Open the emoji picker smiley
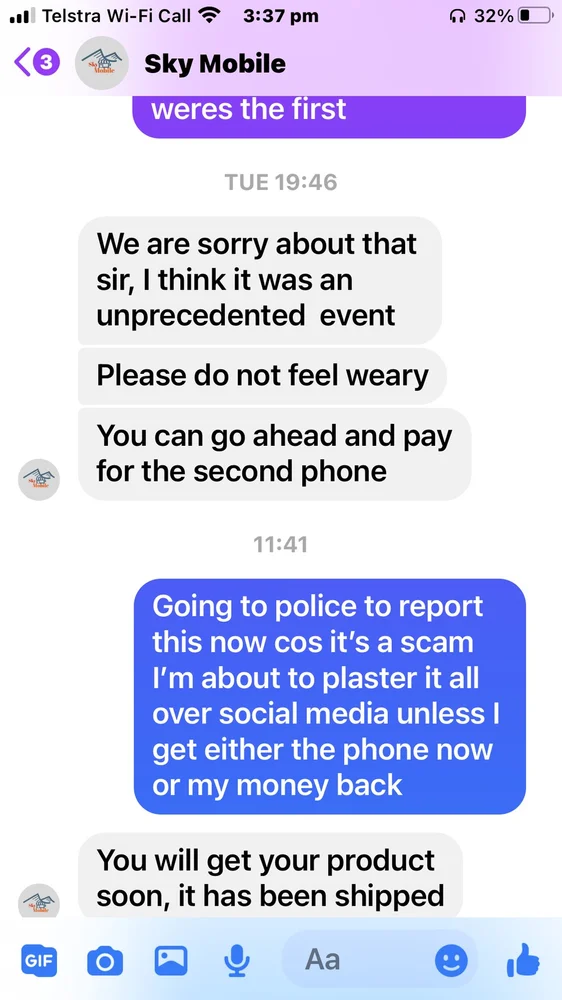The image size is (562, 1000). click(x=451, y=960)
